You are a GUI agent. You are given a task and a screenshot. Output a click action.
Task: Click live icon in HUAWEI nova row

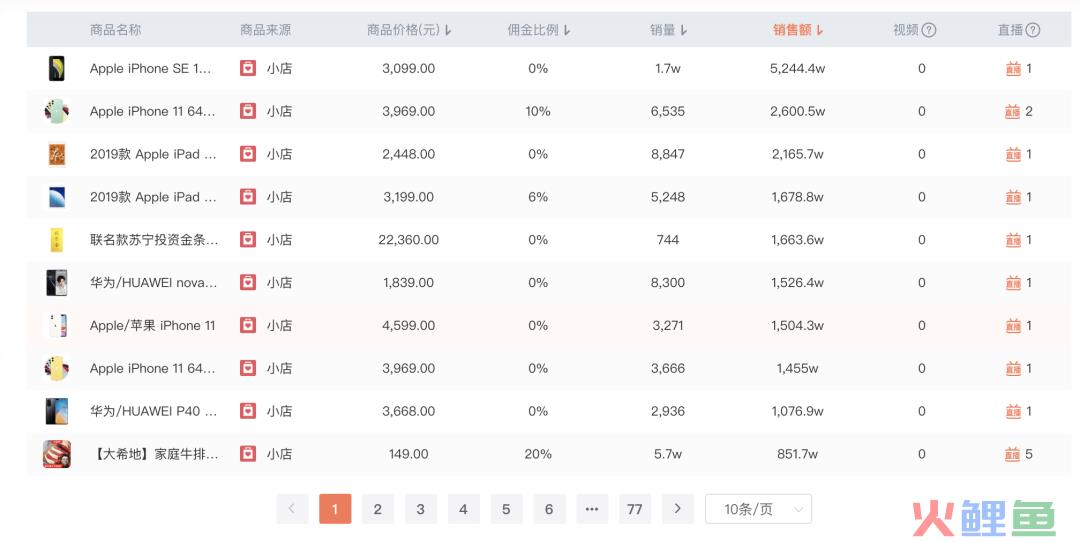pos(1012,282)
